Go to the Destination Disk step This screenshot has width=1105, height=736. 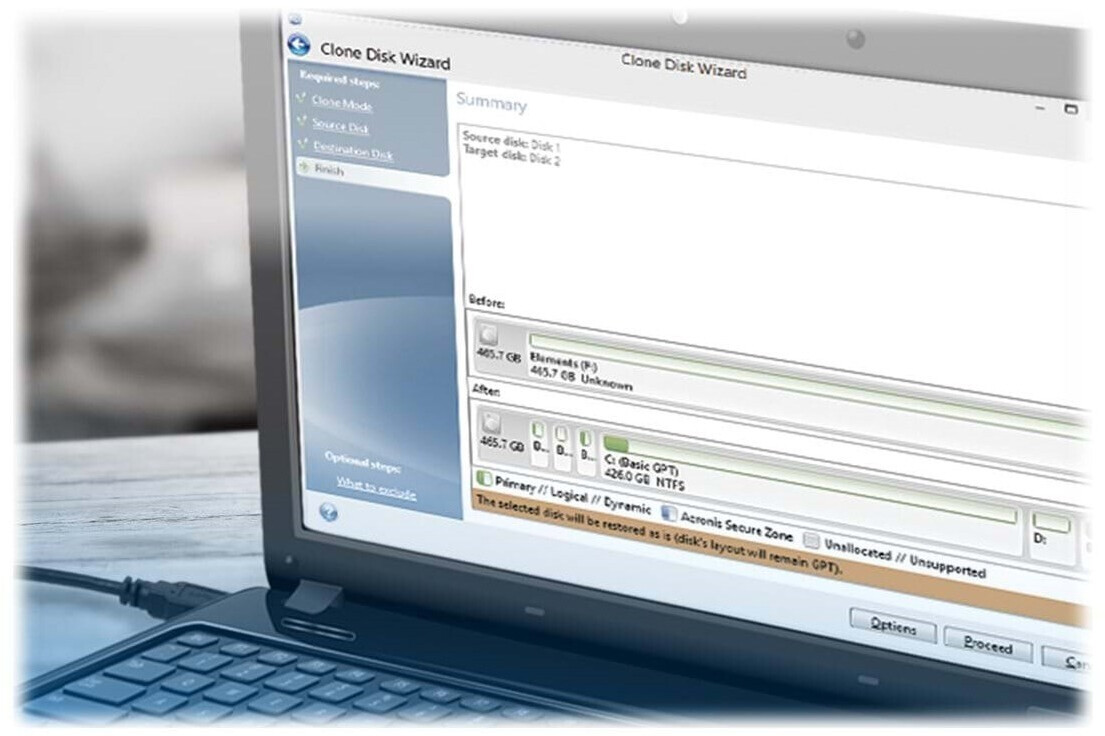click(x=352, y=151)
